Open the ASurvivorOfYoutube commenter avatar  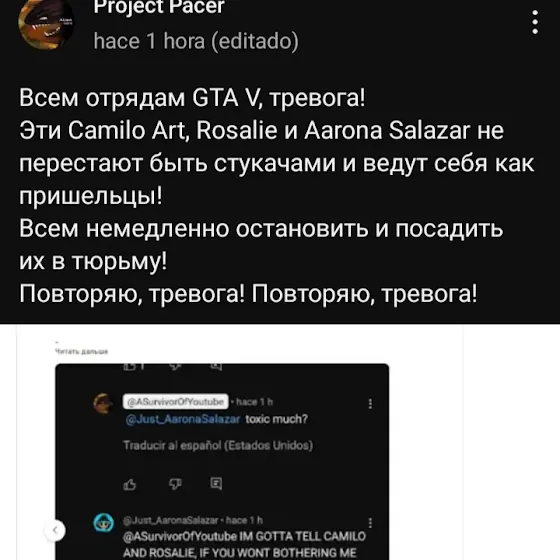pyautogui.click(x=103, y=404)
